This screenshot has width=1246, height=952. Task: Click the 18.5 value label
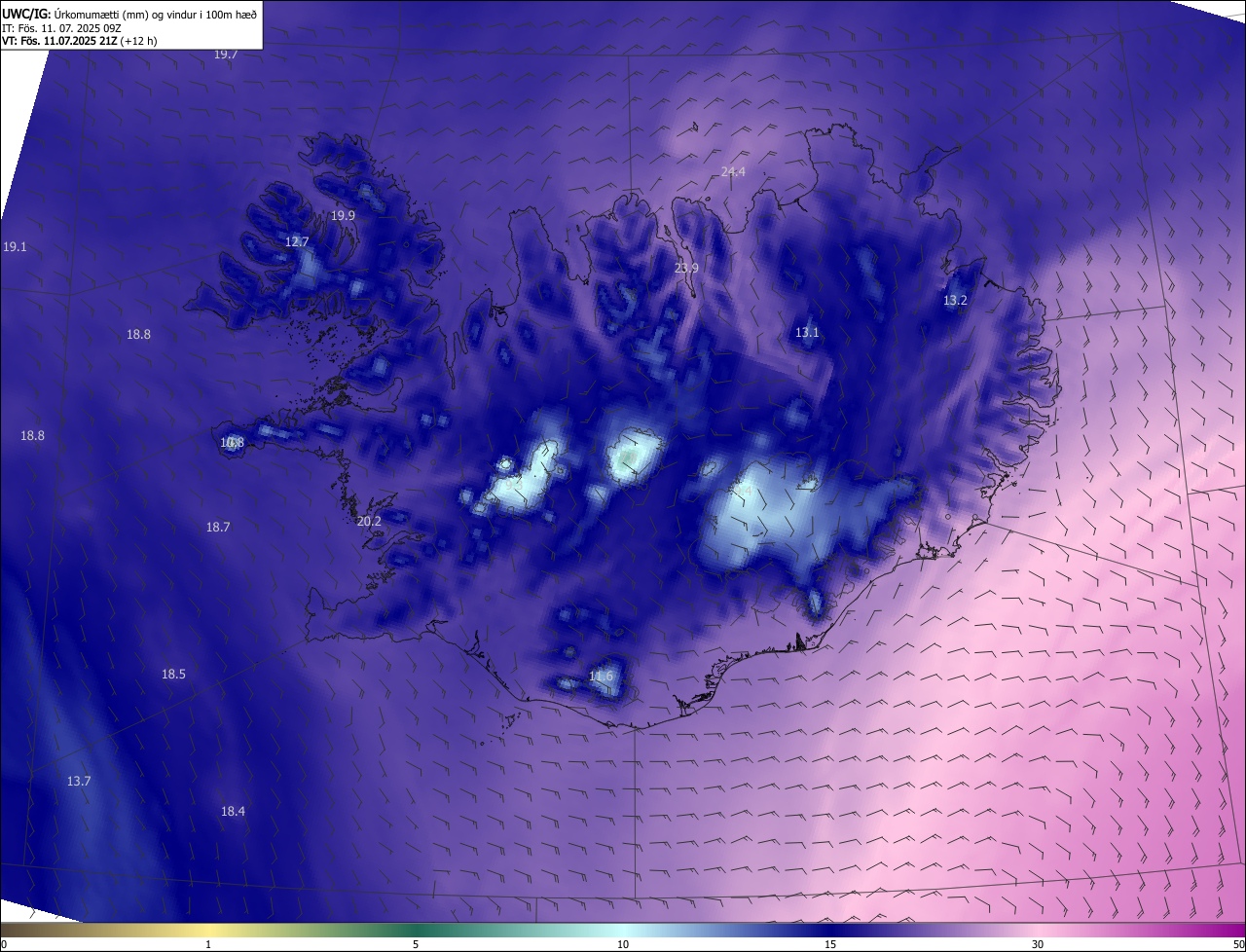[x=173, y=675]
